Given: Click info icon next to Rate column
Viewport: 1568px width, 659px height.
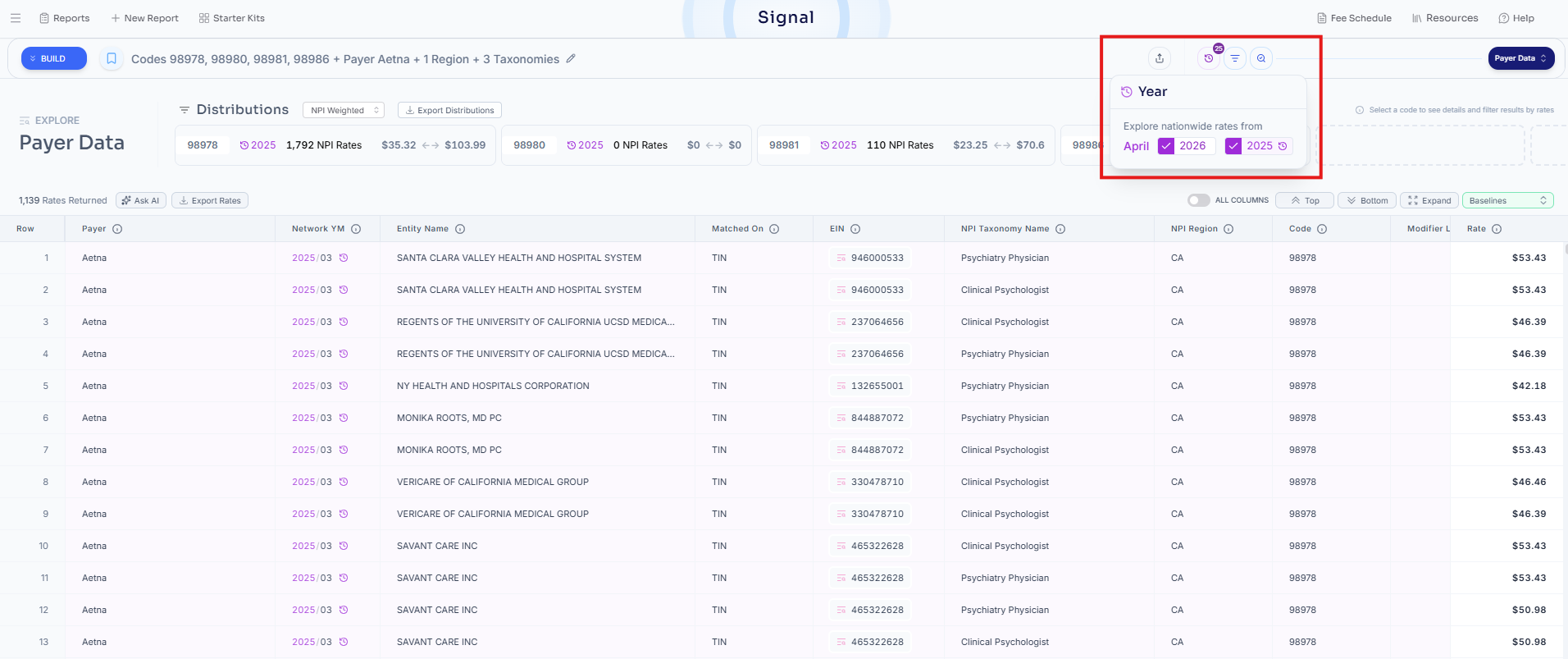Looking at the screenshot, I should coord(1497,229).
